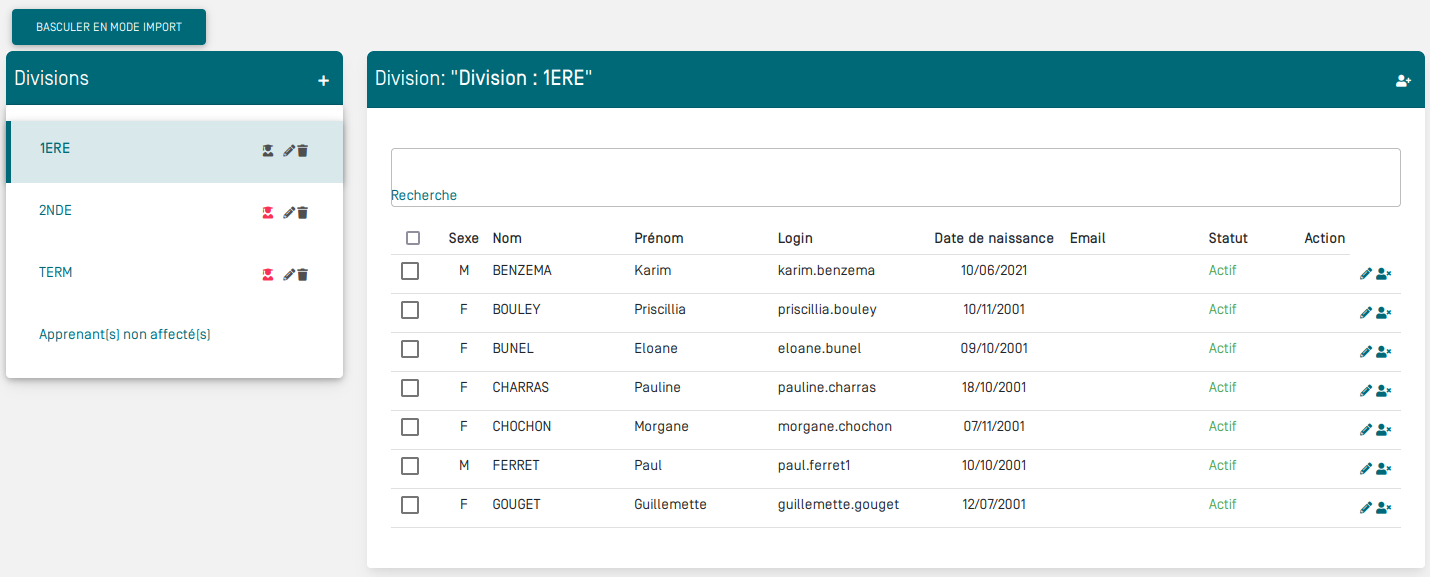The height and width of the screenshot is (577, 1430).
Task: Open Apprenant(s) non affecté(s) link
Action: [x=124, y=335]
